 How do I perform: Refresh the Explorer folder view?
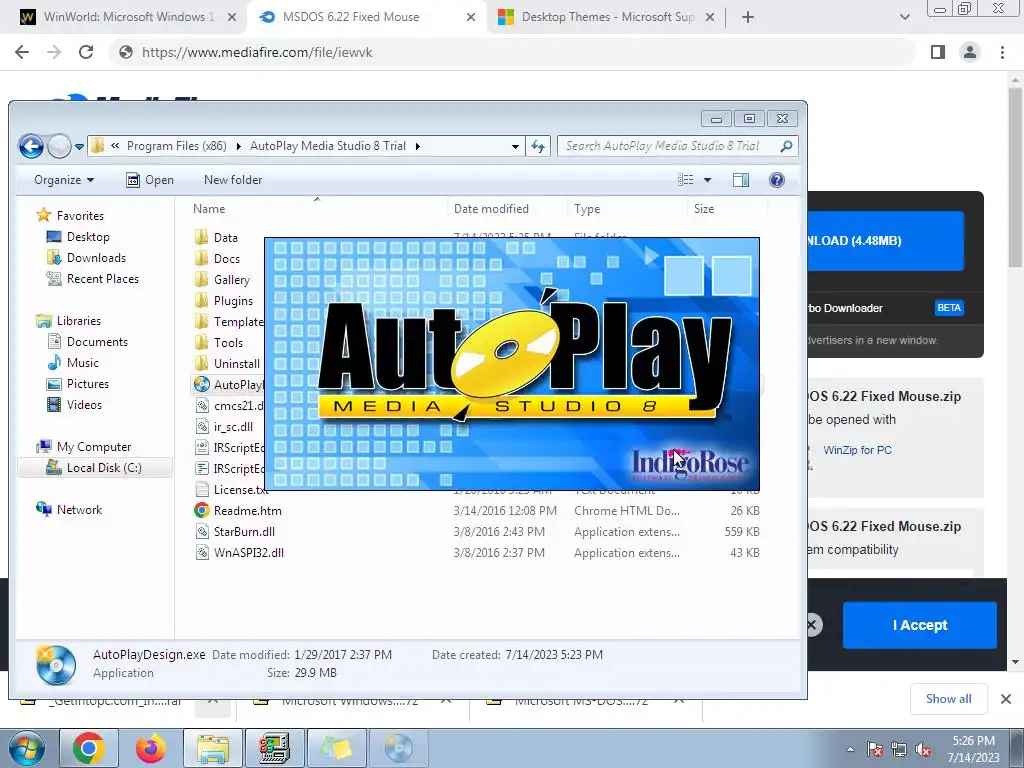pos(538,146)
